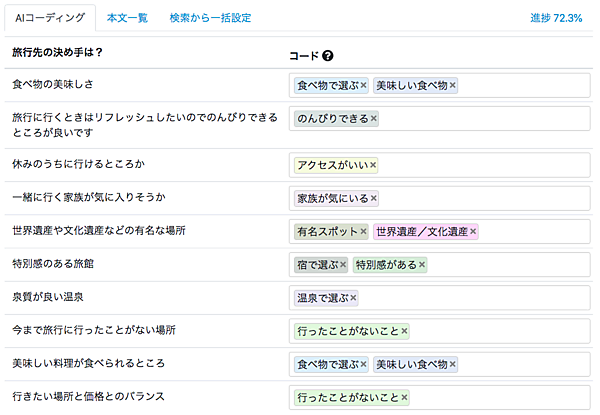The height and width of the screenshot is (415, 600).
Task: Remove the のんびりできる tag
Action: coord(373,119)
